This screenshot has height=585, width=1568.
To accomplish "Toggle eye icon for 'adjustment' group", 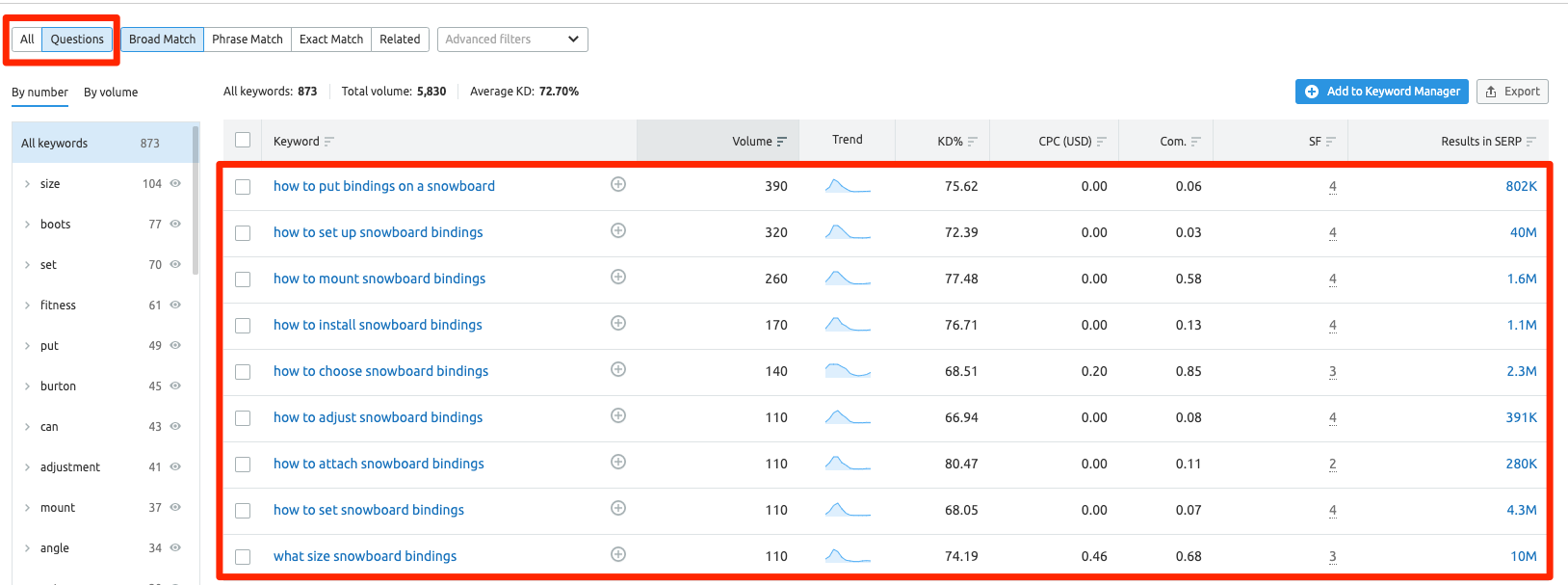I will [x=175, y=466].
